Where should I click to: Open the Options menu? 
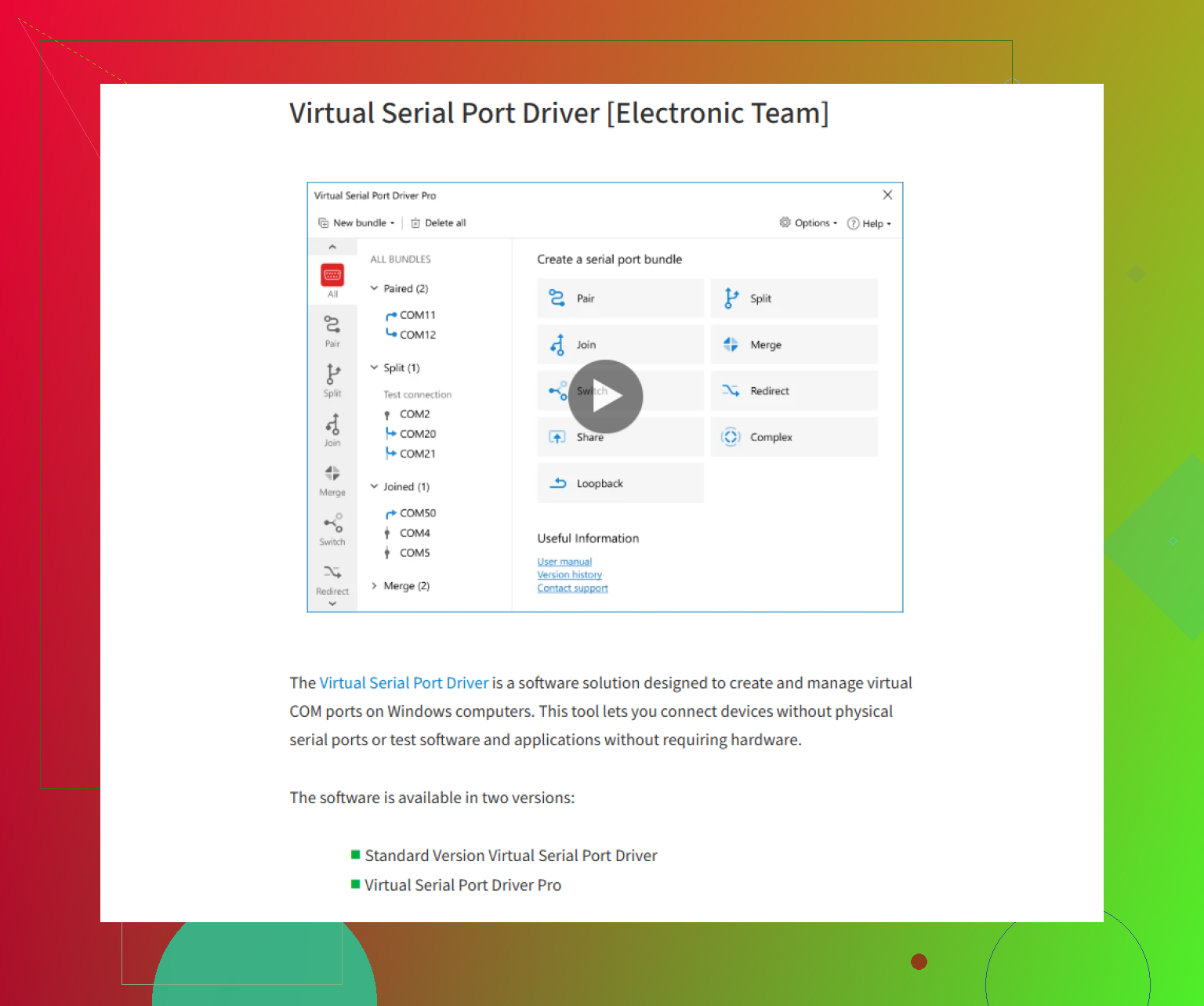tap(808, 223)
